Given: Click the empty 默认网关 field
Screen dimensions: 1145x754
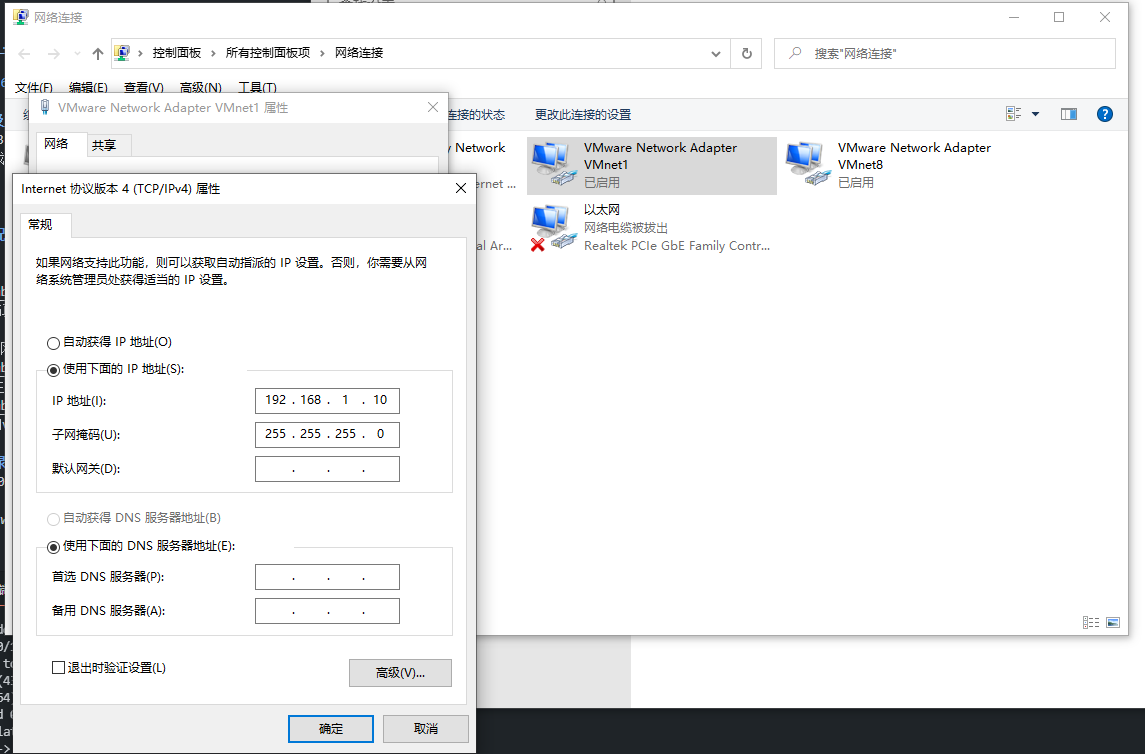Looking at the screenshot, I should [x=327, y=469].
